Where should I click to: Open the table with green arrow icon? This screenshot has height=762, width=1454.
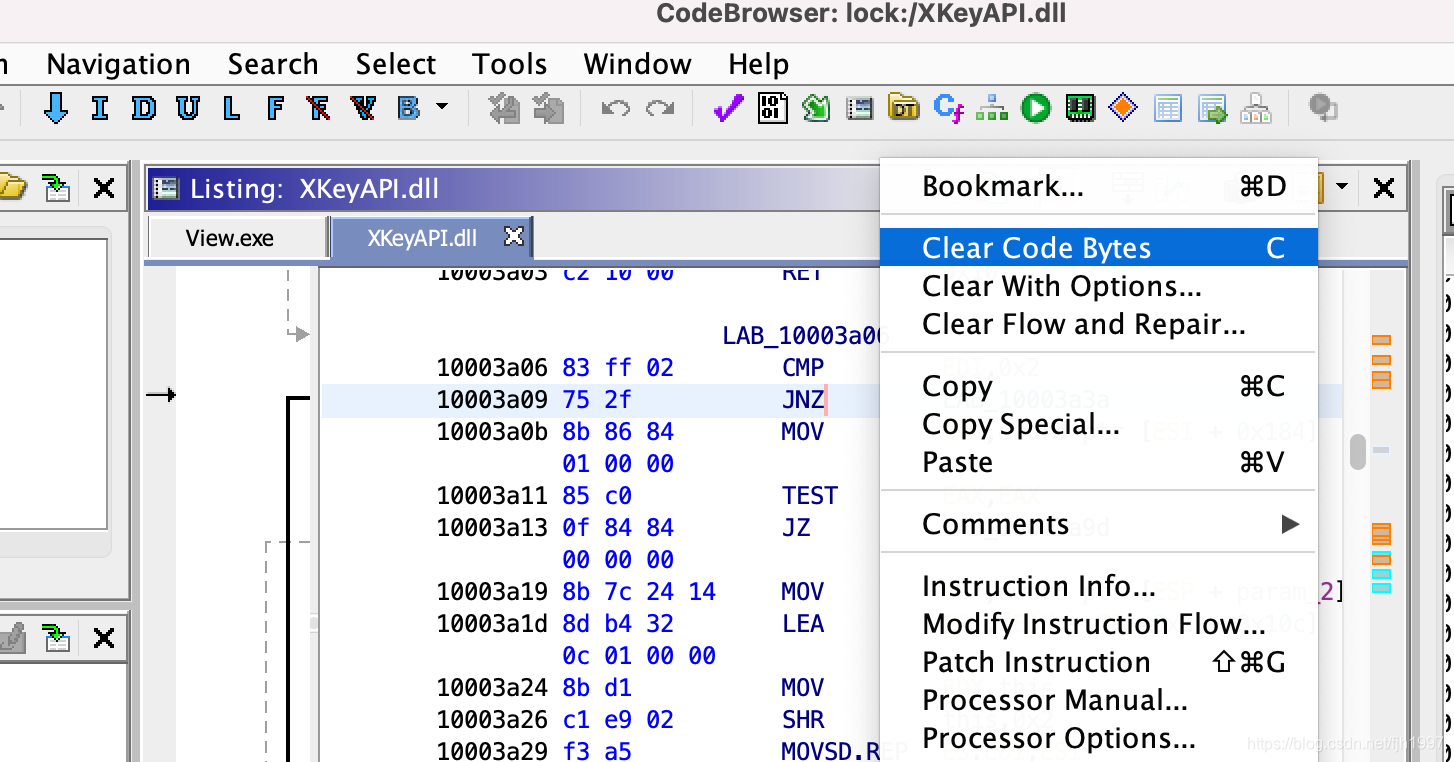pyautogui.click(x=1212, y=108)
